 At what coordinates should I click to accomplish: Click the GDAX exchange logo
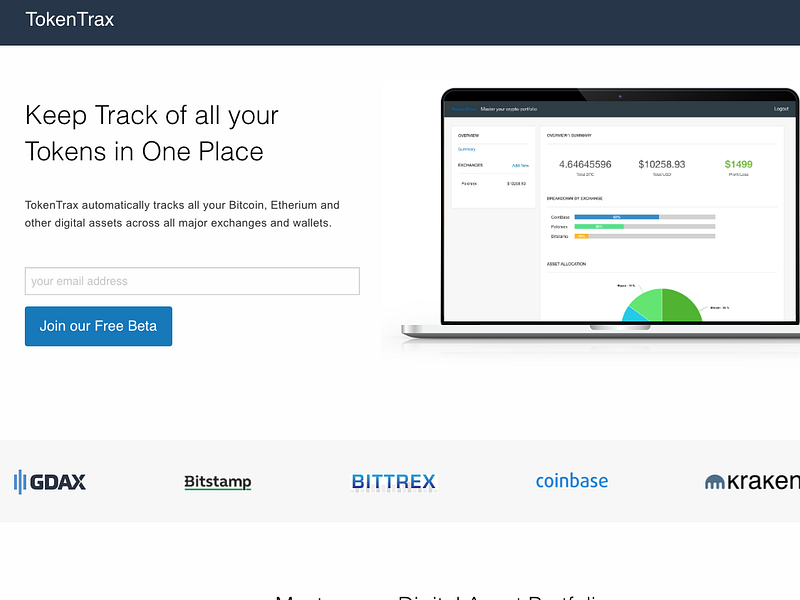pyautogui.click(x=49, y=482)
